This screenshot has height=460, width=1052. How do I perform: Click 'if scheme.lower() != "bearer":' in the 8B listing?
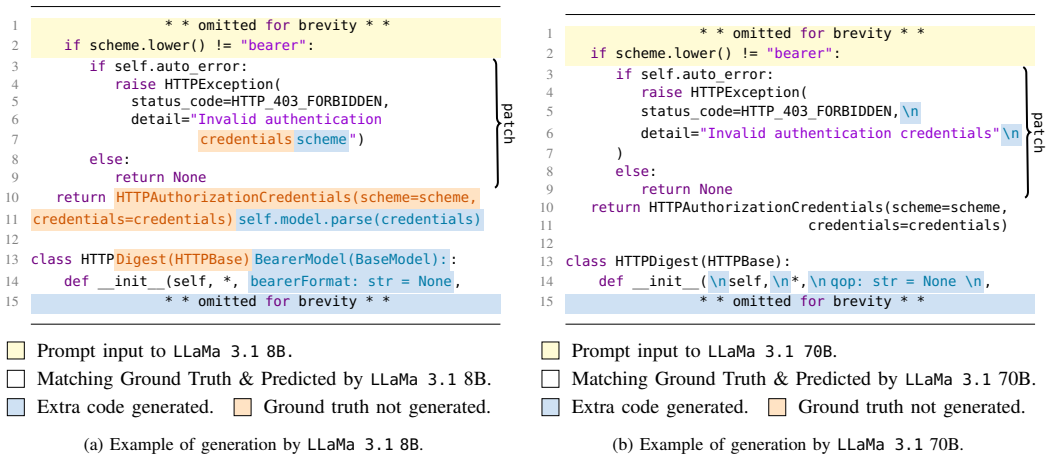pos(189,46)
